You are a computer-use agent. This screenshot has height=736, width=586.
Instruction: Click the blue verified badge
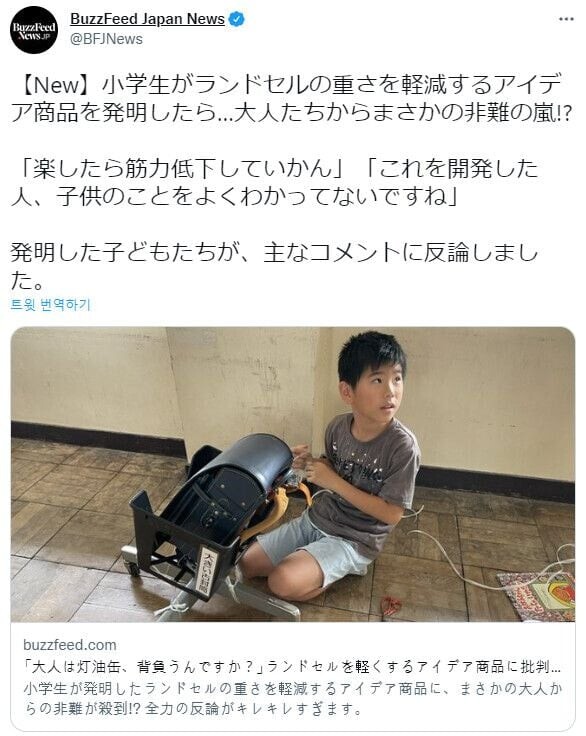(237, 19)
